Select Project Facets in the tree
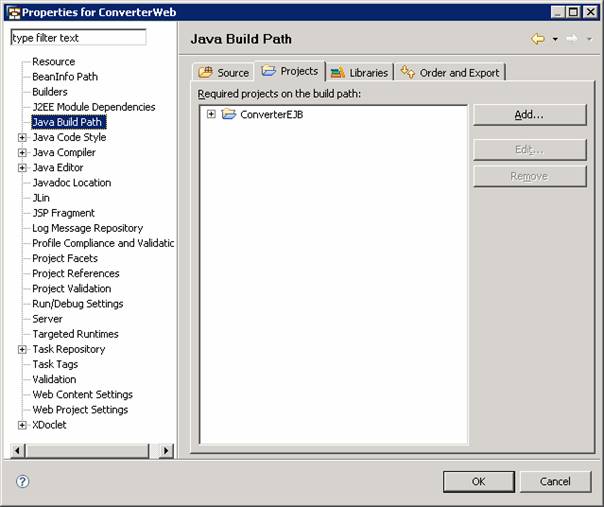The height and width of the screenshot is (507, 604). click(x=65, y=258)
